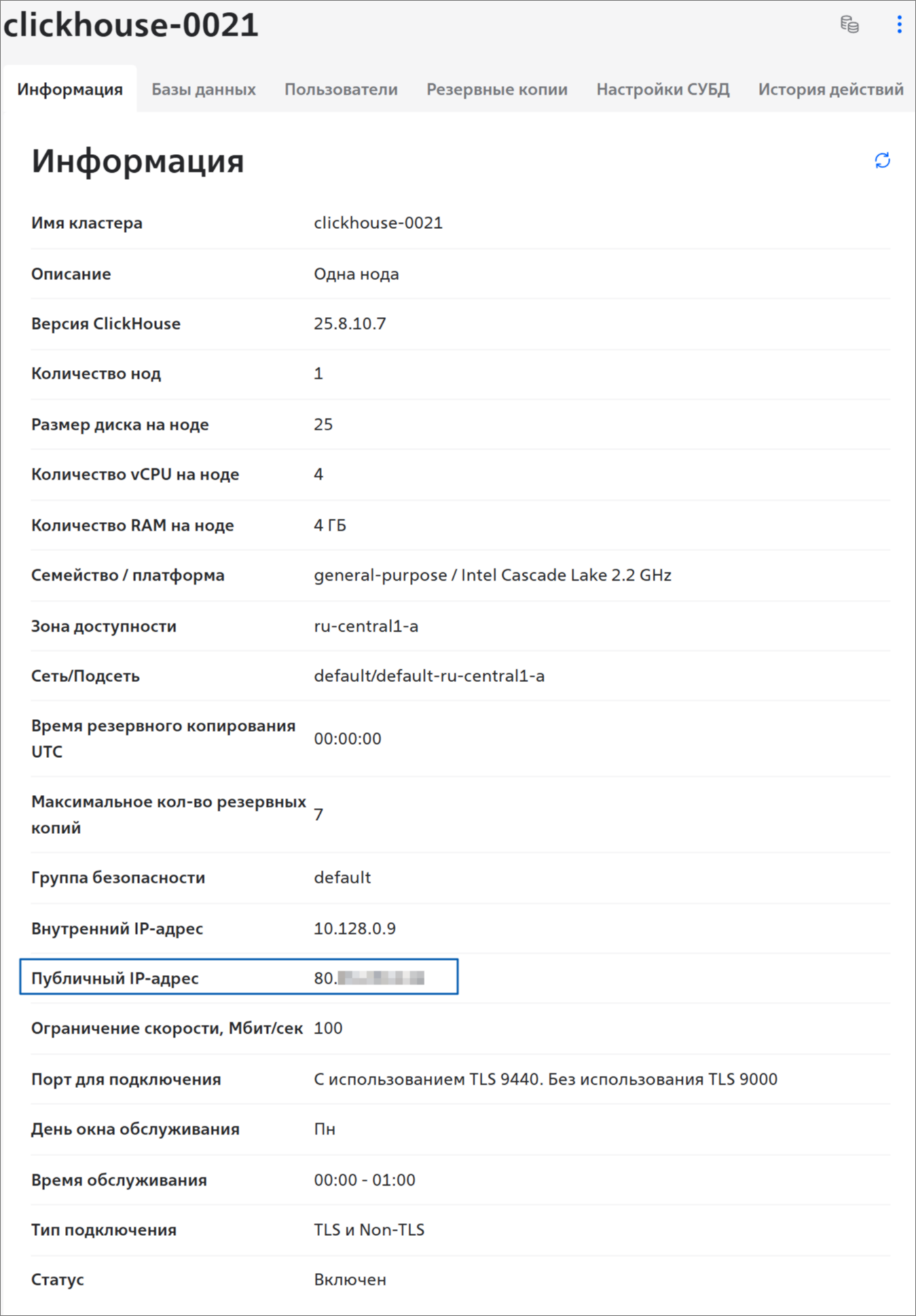The image size is (916, 1316).
Task: Click the refresh information icon
Action: 882,160
